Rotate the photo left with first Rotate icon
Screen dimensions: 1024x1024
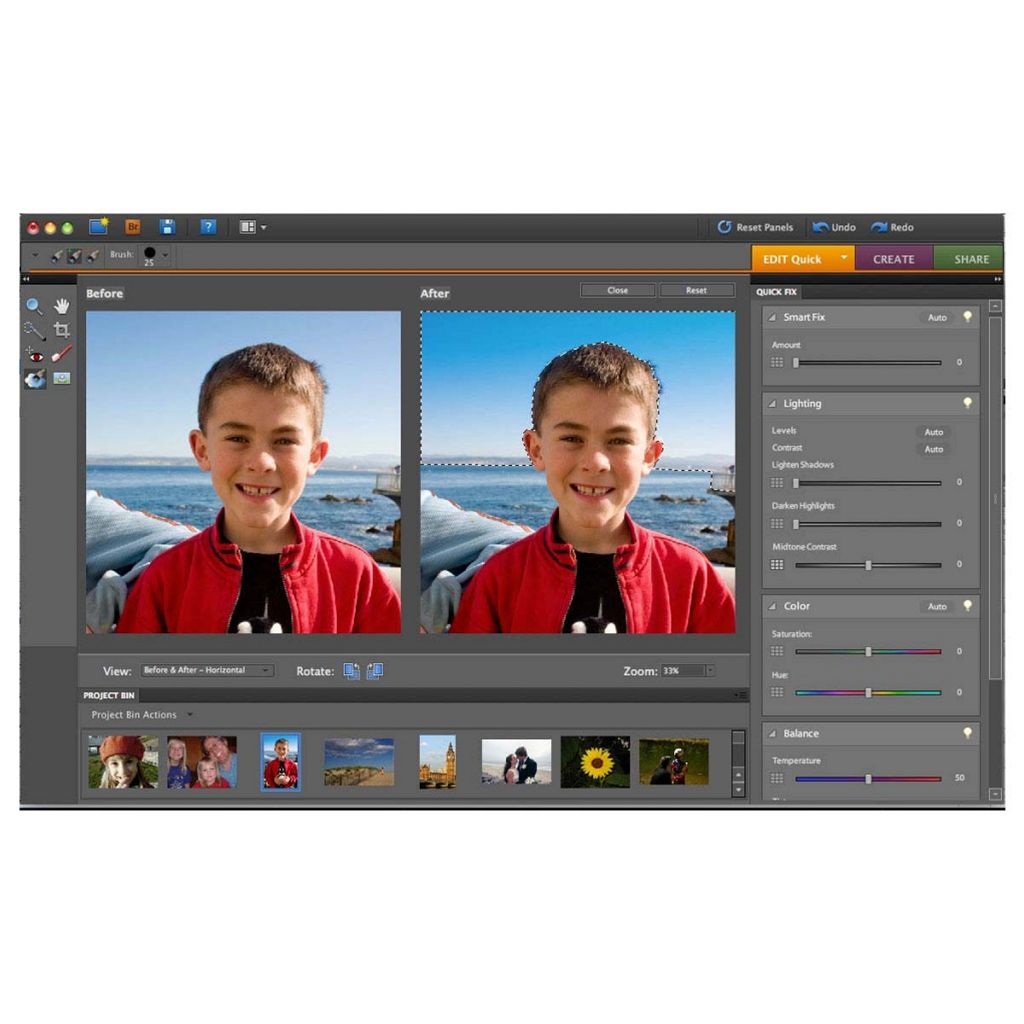352,671
